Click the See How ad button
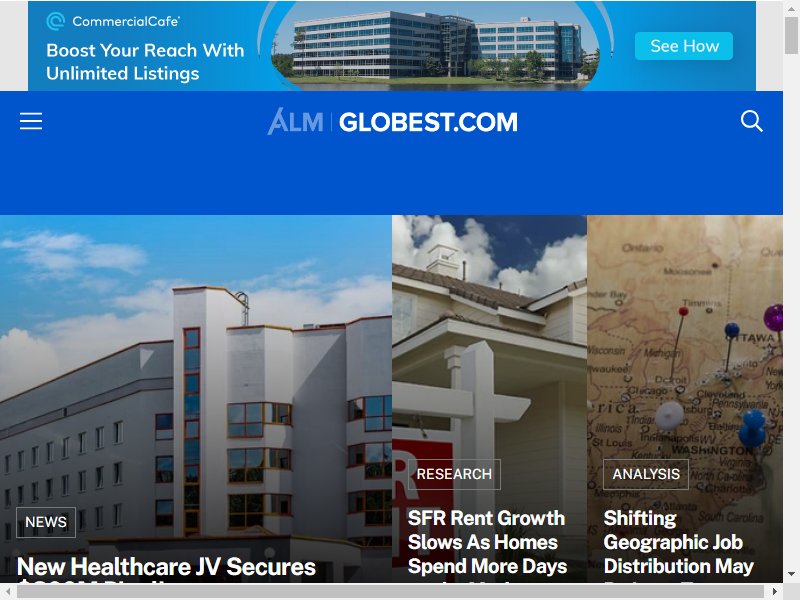This screenshot has height=600, width=800. pyautogui.click(x=684, y=46)
